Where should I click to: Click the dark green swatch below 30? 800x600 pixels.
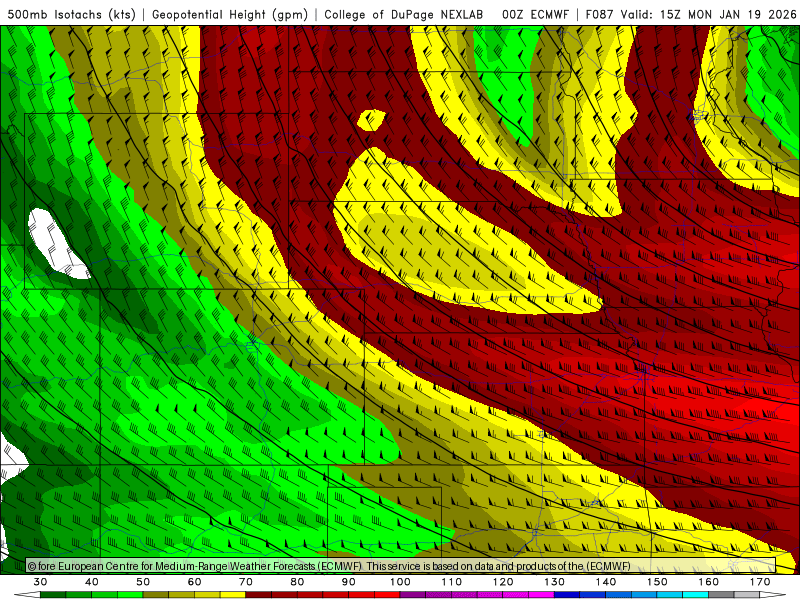53,595
